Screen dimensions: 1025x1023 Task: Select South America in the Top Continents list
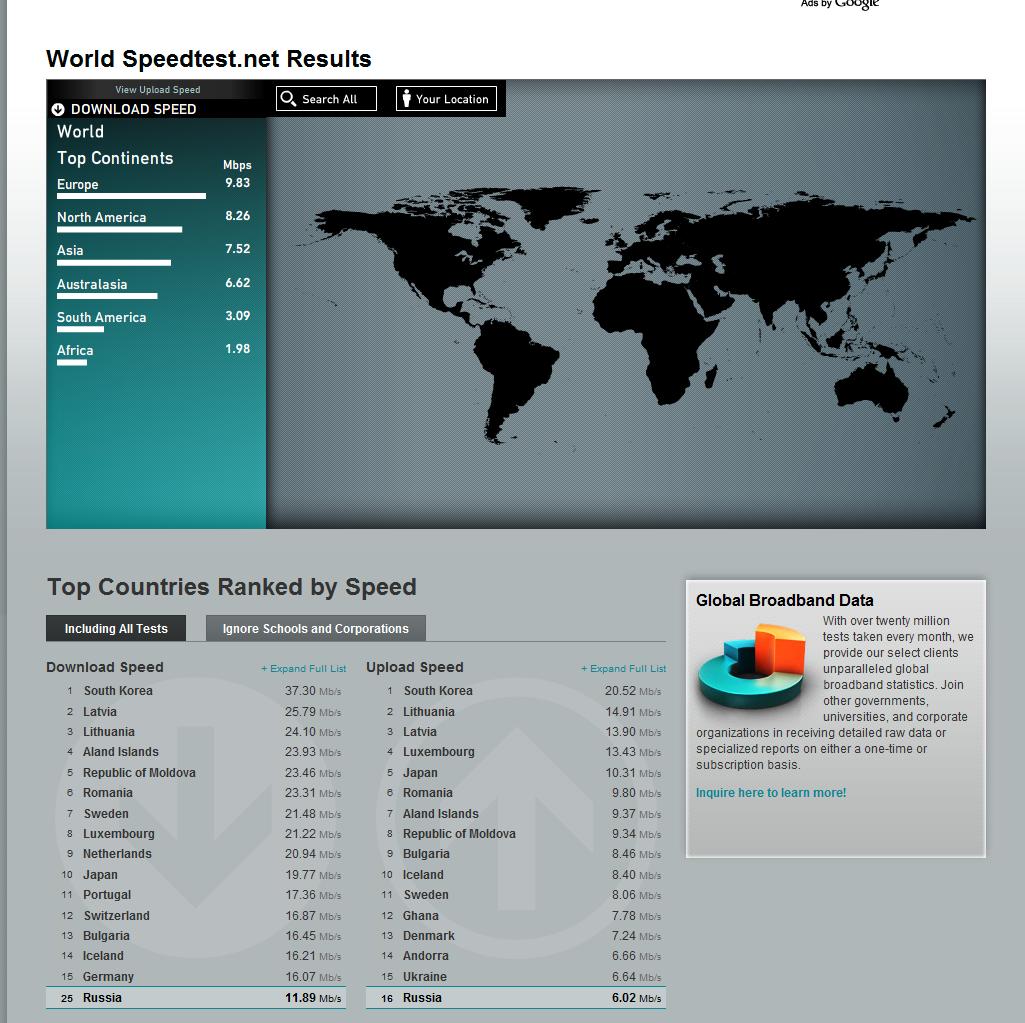(101, 317)
